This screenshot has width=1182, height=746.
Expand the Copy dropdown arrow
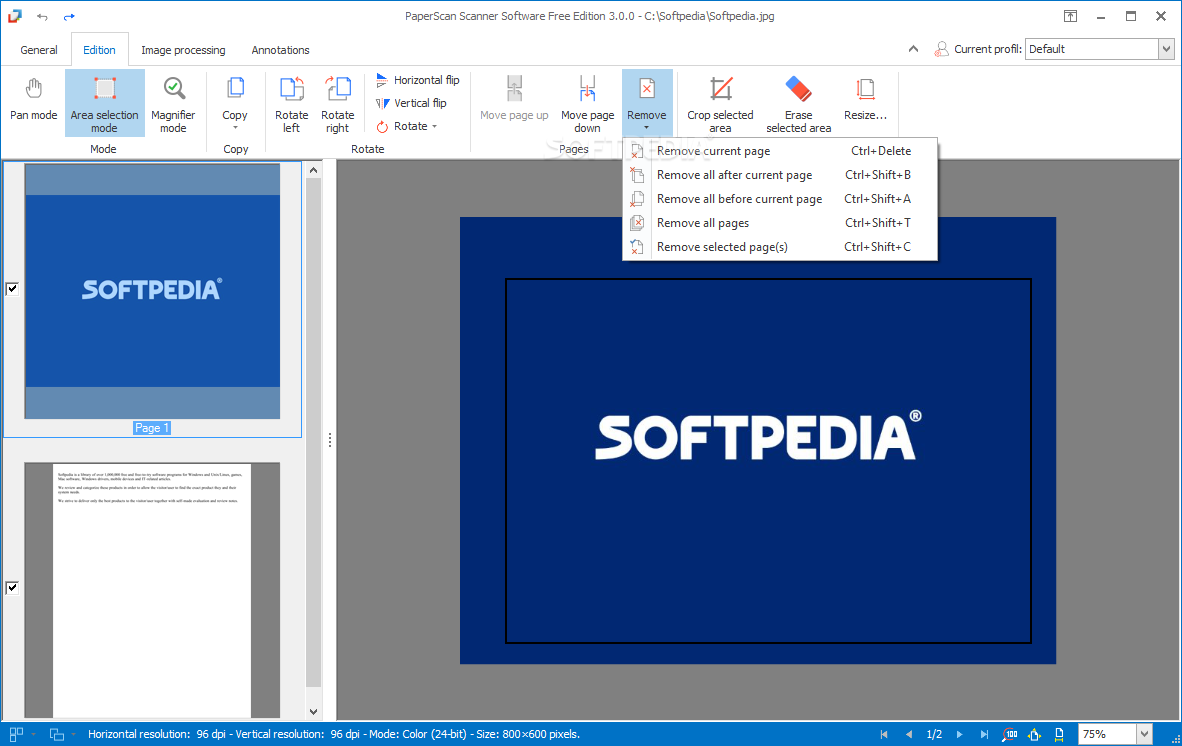pyautogui.click(x=234, y=128)
